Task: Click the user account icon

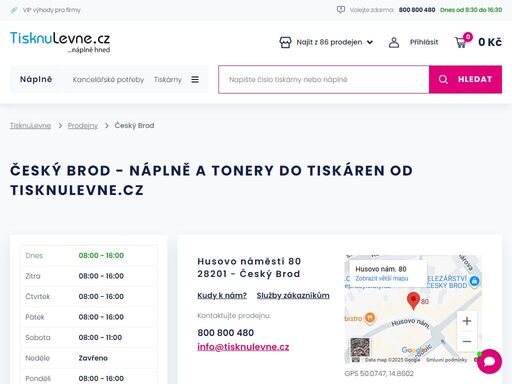Action: click(x=394, y=42)
